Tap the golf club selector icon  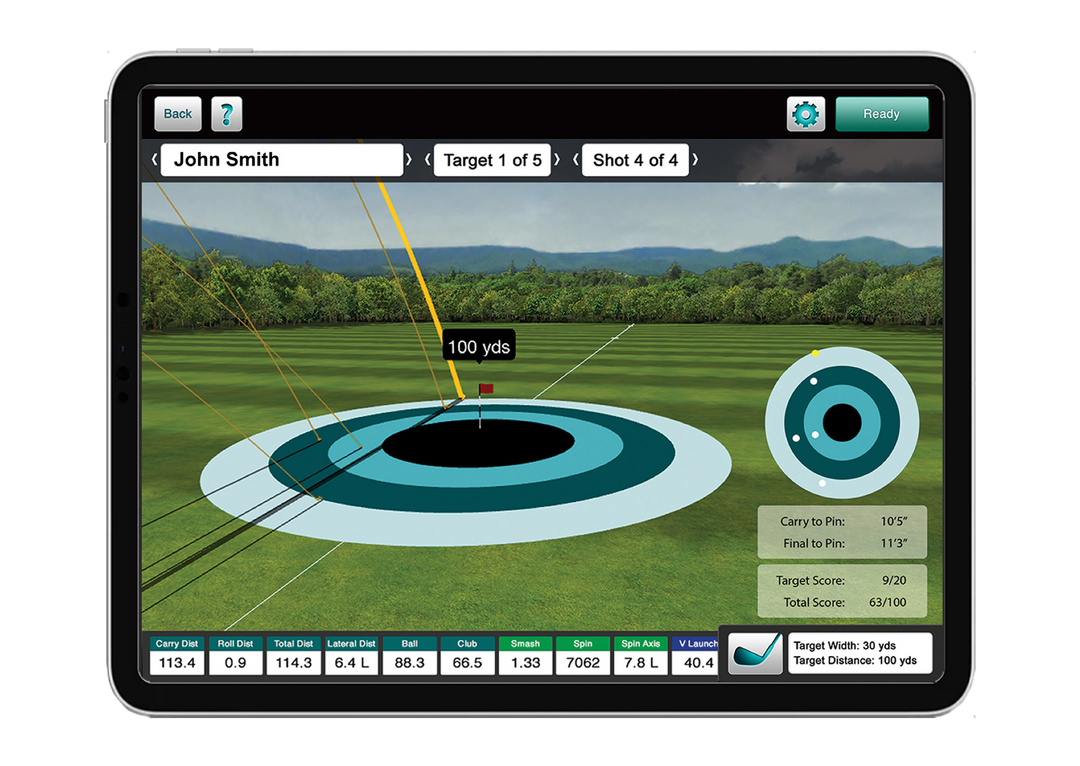[x=755, y=654]
